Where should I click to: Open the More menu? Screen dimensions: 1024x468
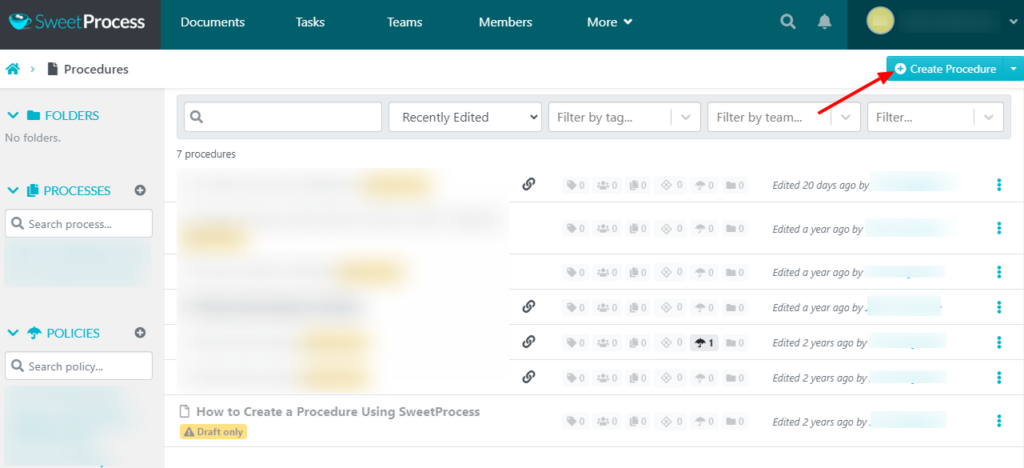coord(609,22)
